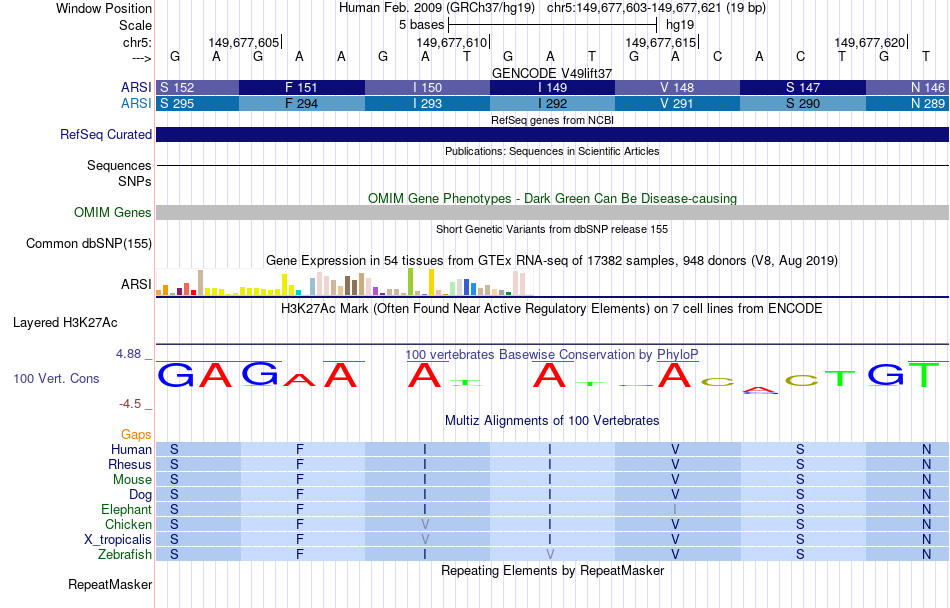The image size is (950, 608).
Task: Click the 149,677,615 ruler position label
Action: pos(660,42)
